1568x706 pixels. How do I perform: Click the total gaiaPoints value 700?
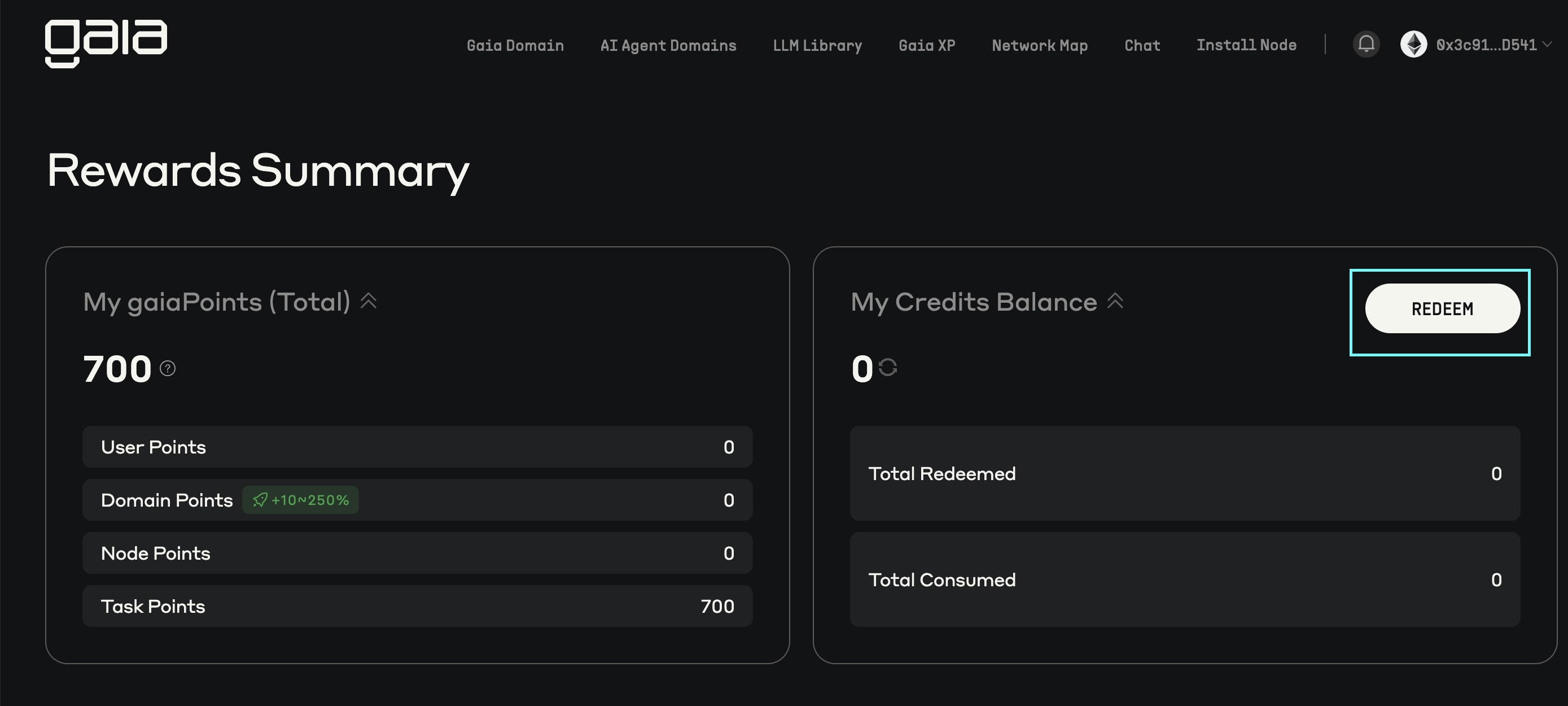pyautogui.click(x=117, y=369)
